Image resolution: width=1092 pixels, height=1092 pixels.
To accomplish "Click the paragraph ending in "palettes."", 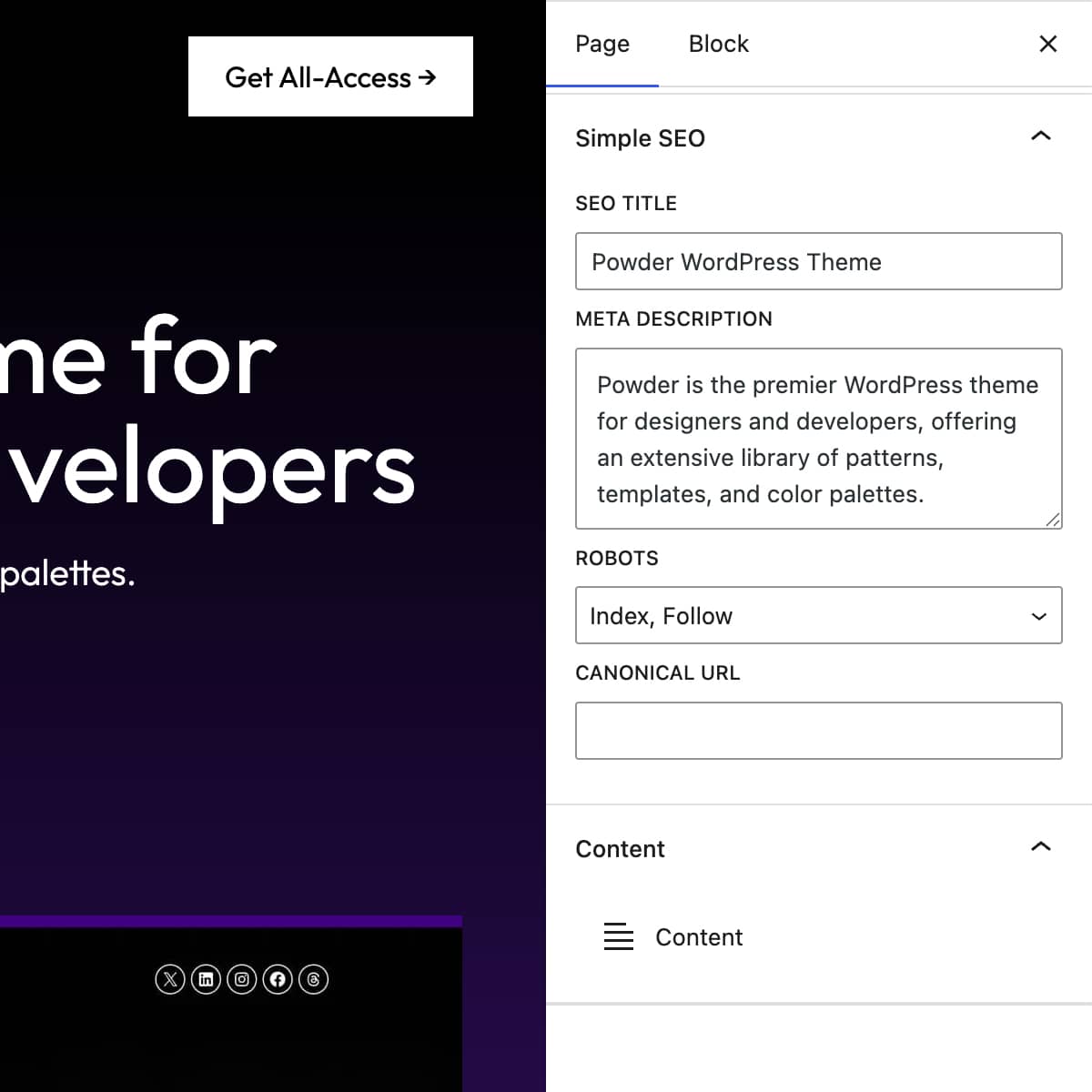I will (68, 574).
